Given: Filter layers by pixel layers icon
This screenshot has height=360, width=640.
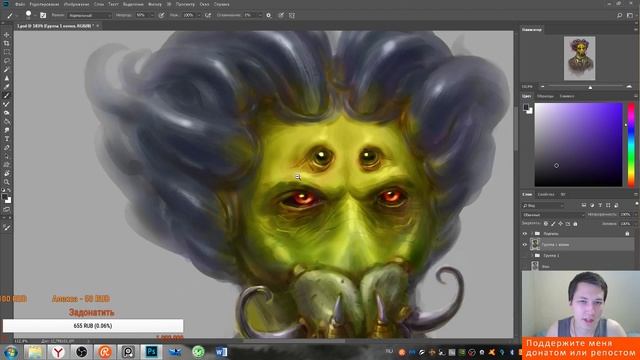Looking at the screenshot, I should 584,205.
